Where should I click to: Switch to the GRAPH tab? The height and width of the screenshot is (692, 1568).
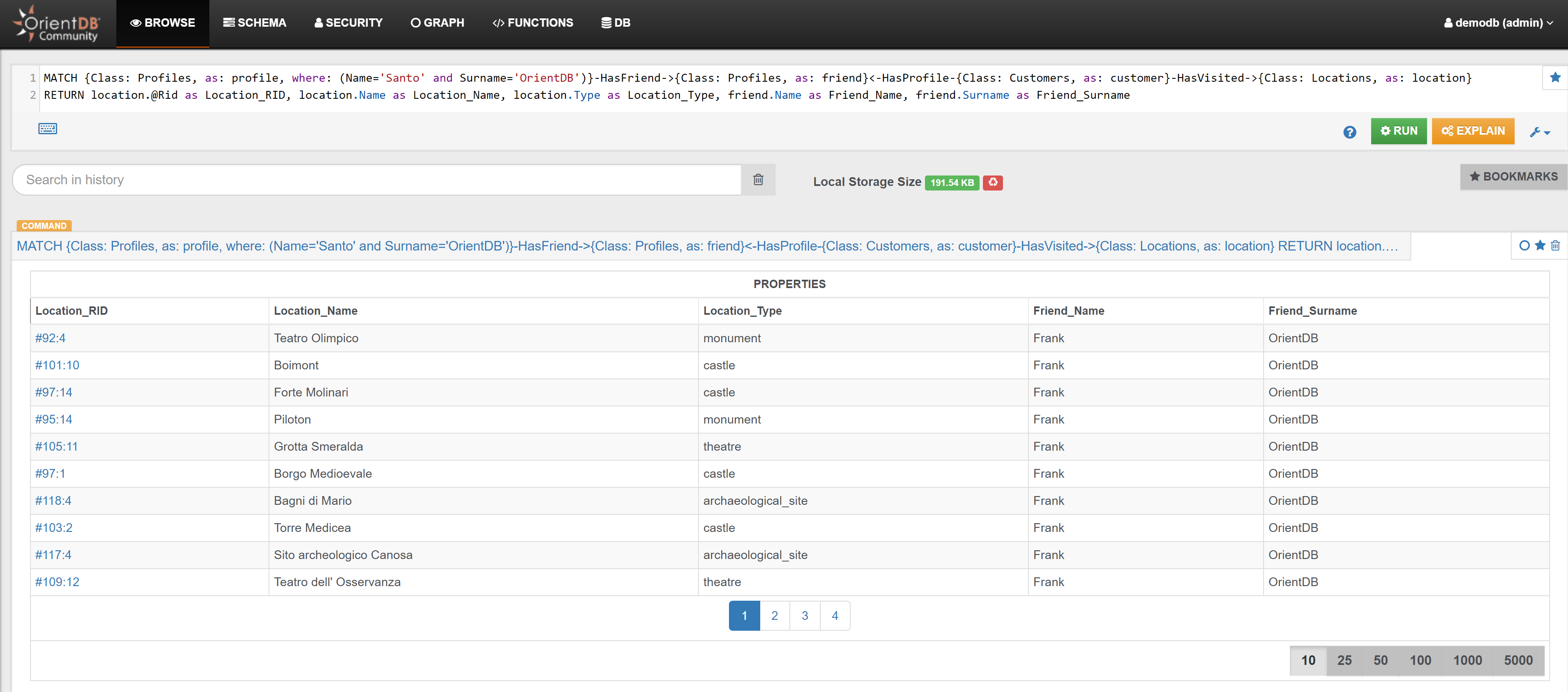pyautogui.click(x=437, y=23)
